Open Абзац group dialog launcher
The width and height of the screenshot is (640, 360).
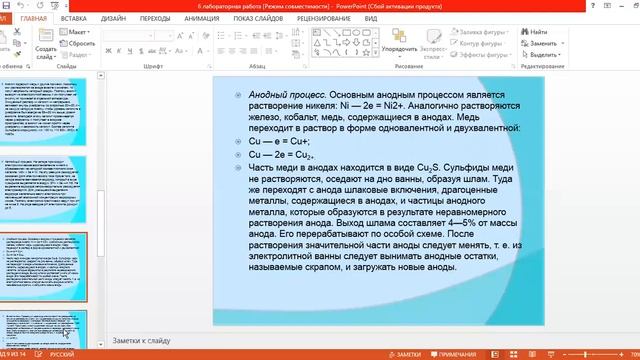click(304, 66)
